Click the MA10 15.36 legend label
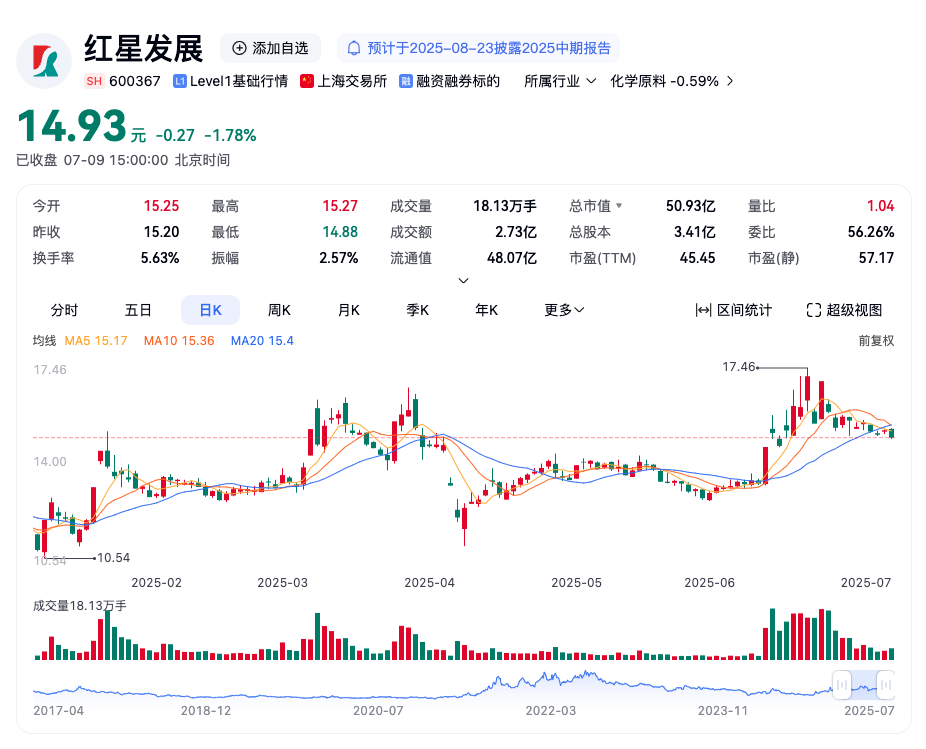 (179, 341)
